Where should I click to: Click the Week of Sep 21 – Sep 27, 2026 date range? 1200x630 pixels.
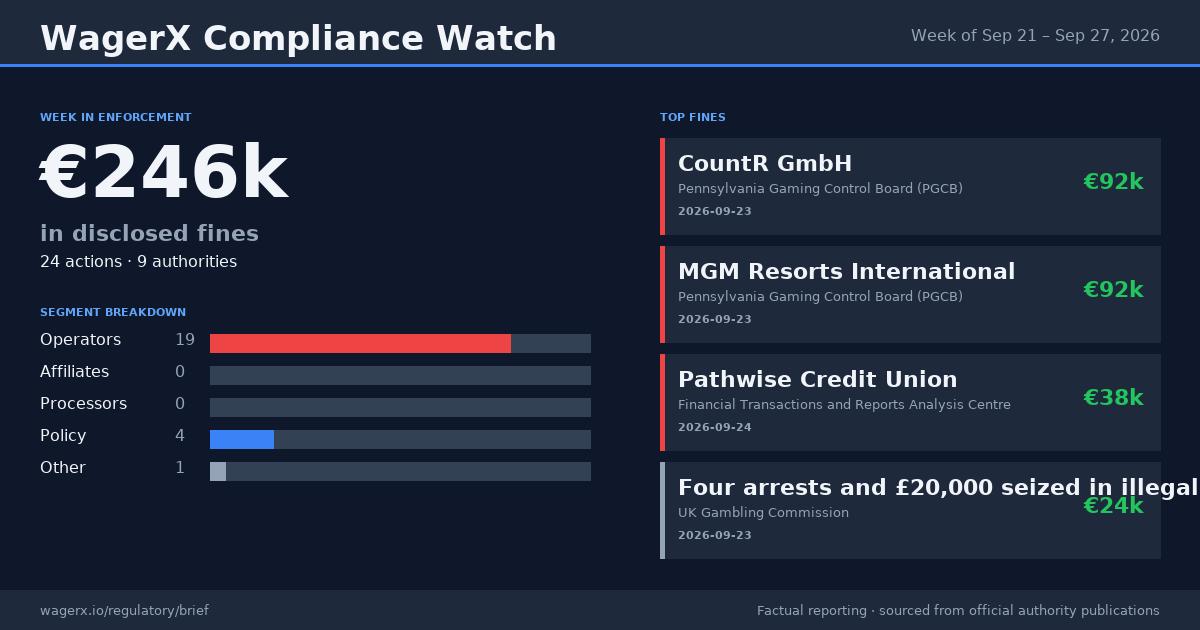[1035, 36]
